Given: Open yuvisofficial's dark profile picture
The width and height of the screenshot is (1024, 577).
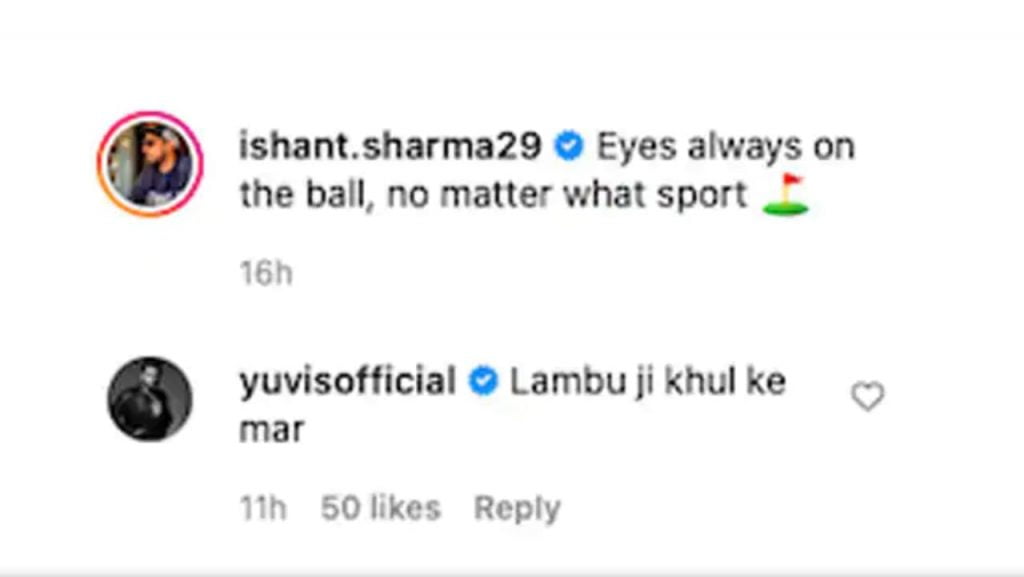Looking at the screenshot, I should tap(150, 399).
